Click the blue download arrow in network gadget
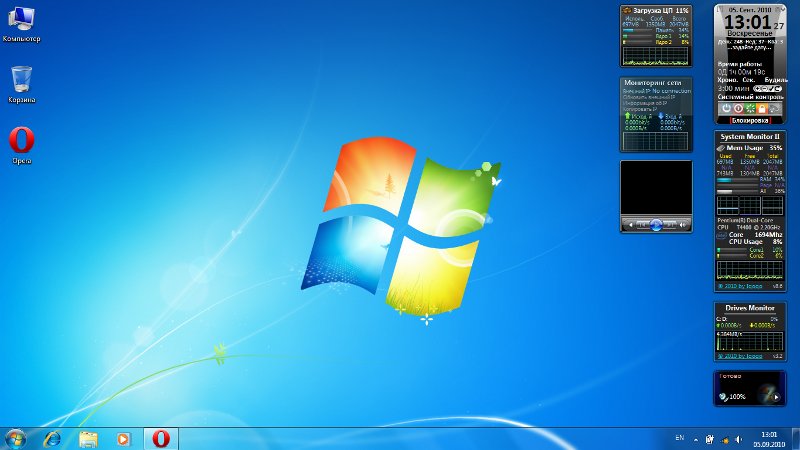Viewport: 800px width, 450px height. pyautogui.click(x=661, y=116)
